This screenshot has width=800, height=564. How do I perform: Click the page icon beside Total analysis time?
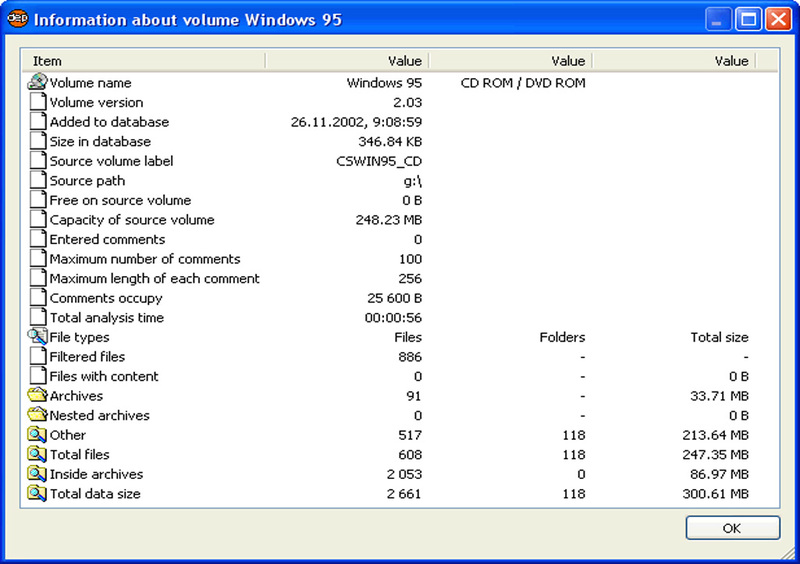point(37,317)
